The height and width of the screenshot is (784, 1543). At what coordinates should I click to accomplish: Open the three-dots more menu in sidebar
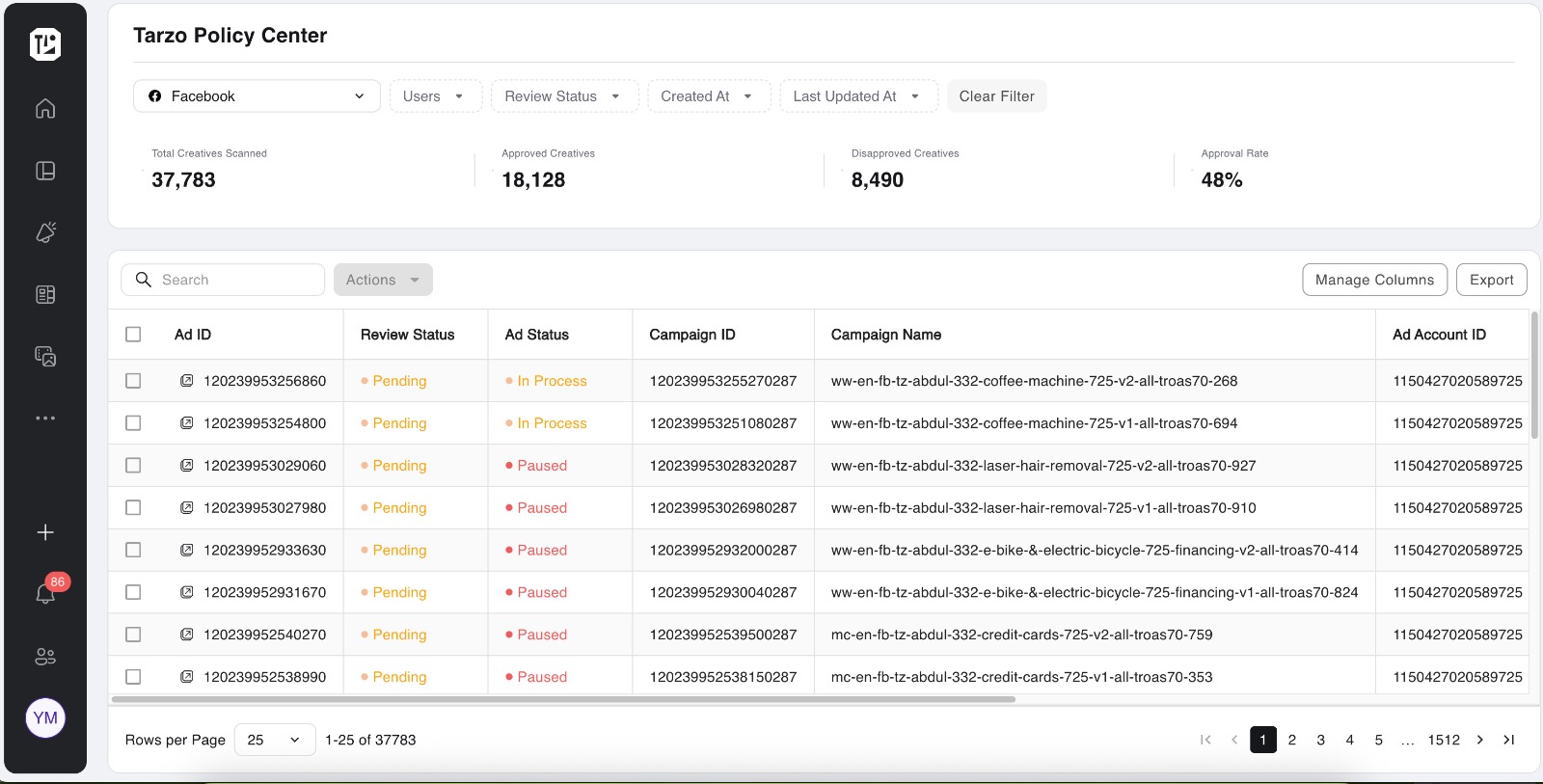pos(45,419)
